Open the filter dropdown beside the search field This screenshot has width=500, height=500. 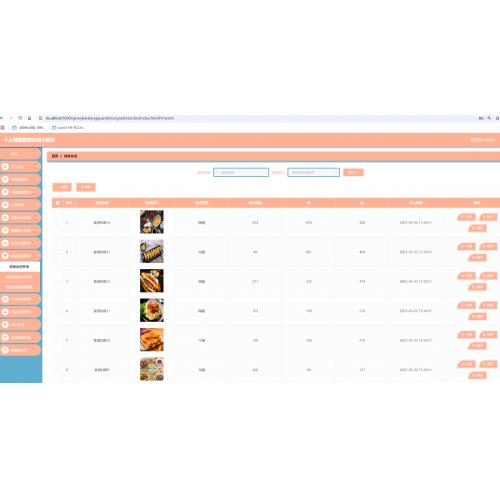(x=313, y=172)
